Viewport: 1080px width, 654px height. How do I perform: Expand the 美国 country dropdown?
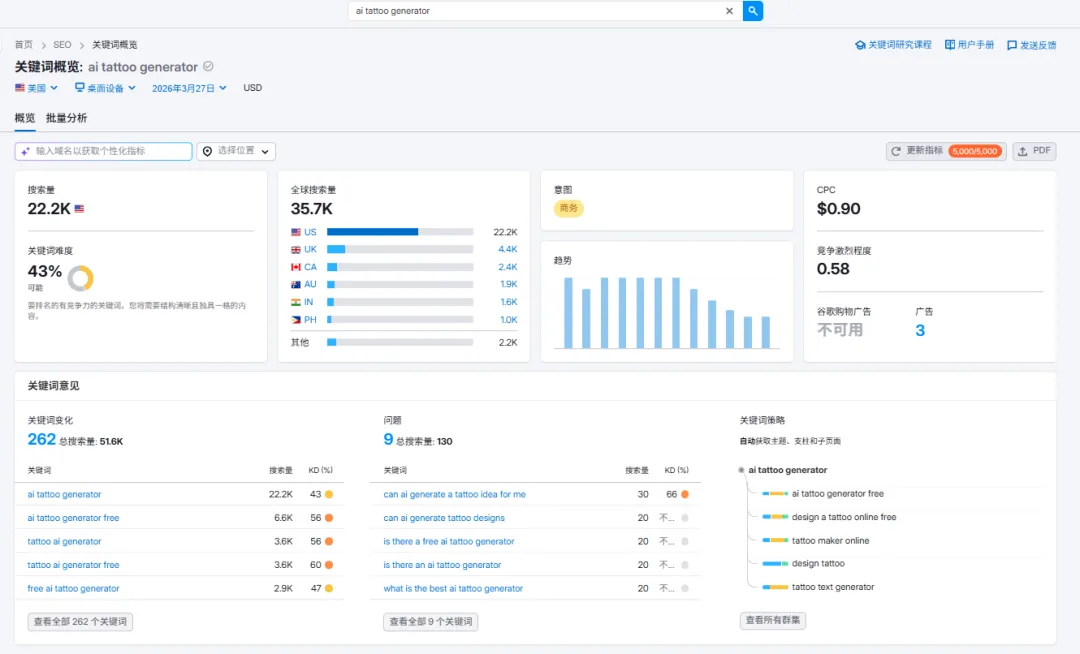point(37,88)
